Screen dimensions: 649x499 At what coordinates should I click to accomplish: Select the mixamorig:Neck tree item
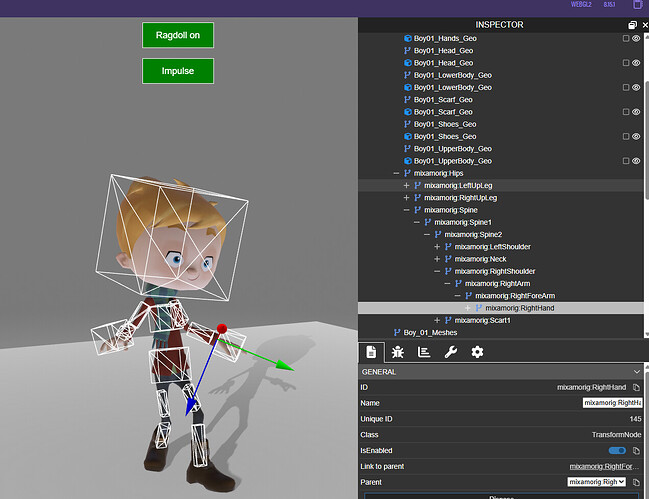point(480,259)
